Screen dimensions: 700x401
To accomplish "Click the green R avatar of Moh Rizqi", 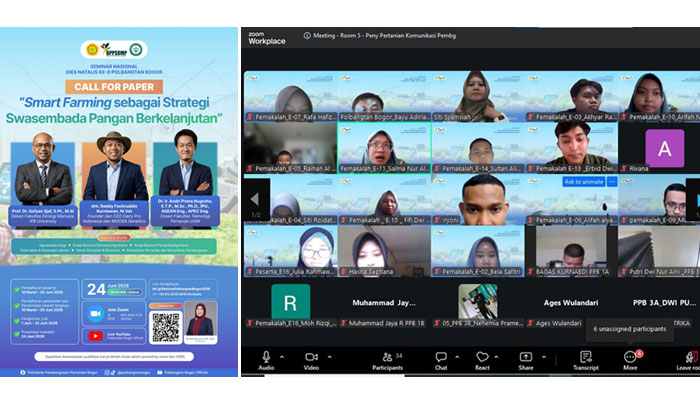I will click(291, 303).
